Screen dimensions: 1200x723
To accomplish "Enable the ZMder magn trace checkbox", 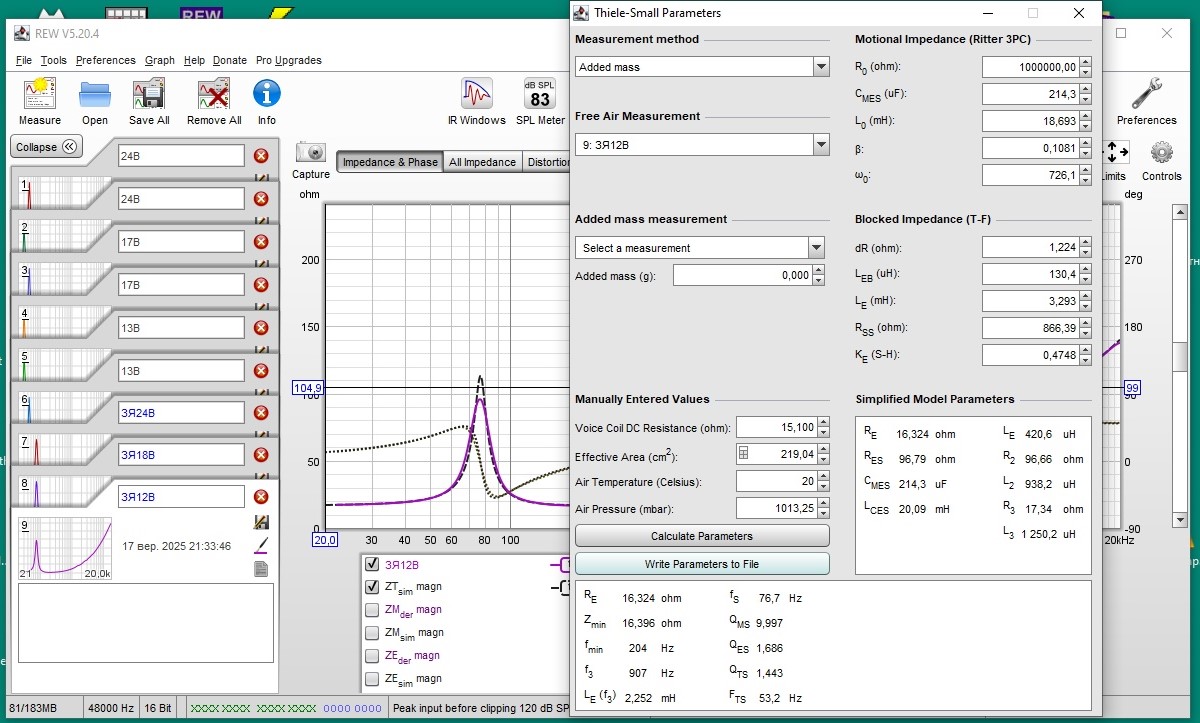I will coord(372,610).
